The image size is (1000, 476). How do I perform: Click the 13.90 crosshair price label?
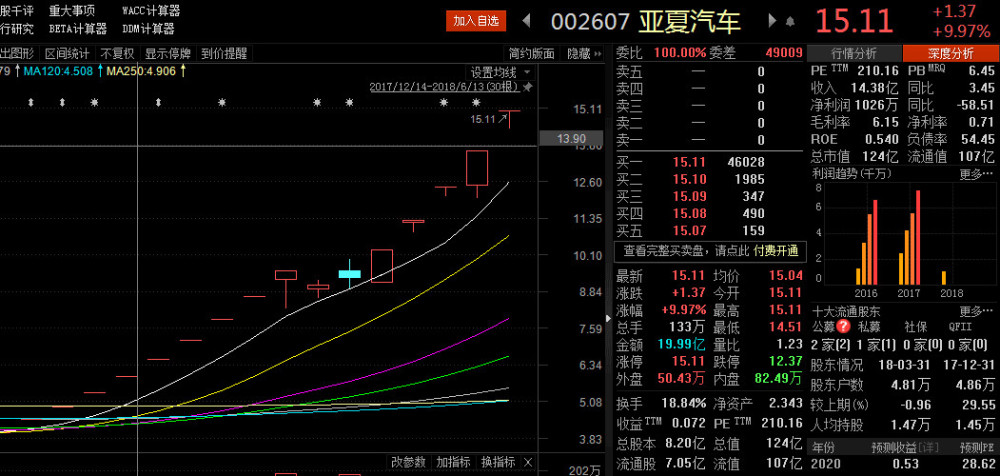[571, 138]
